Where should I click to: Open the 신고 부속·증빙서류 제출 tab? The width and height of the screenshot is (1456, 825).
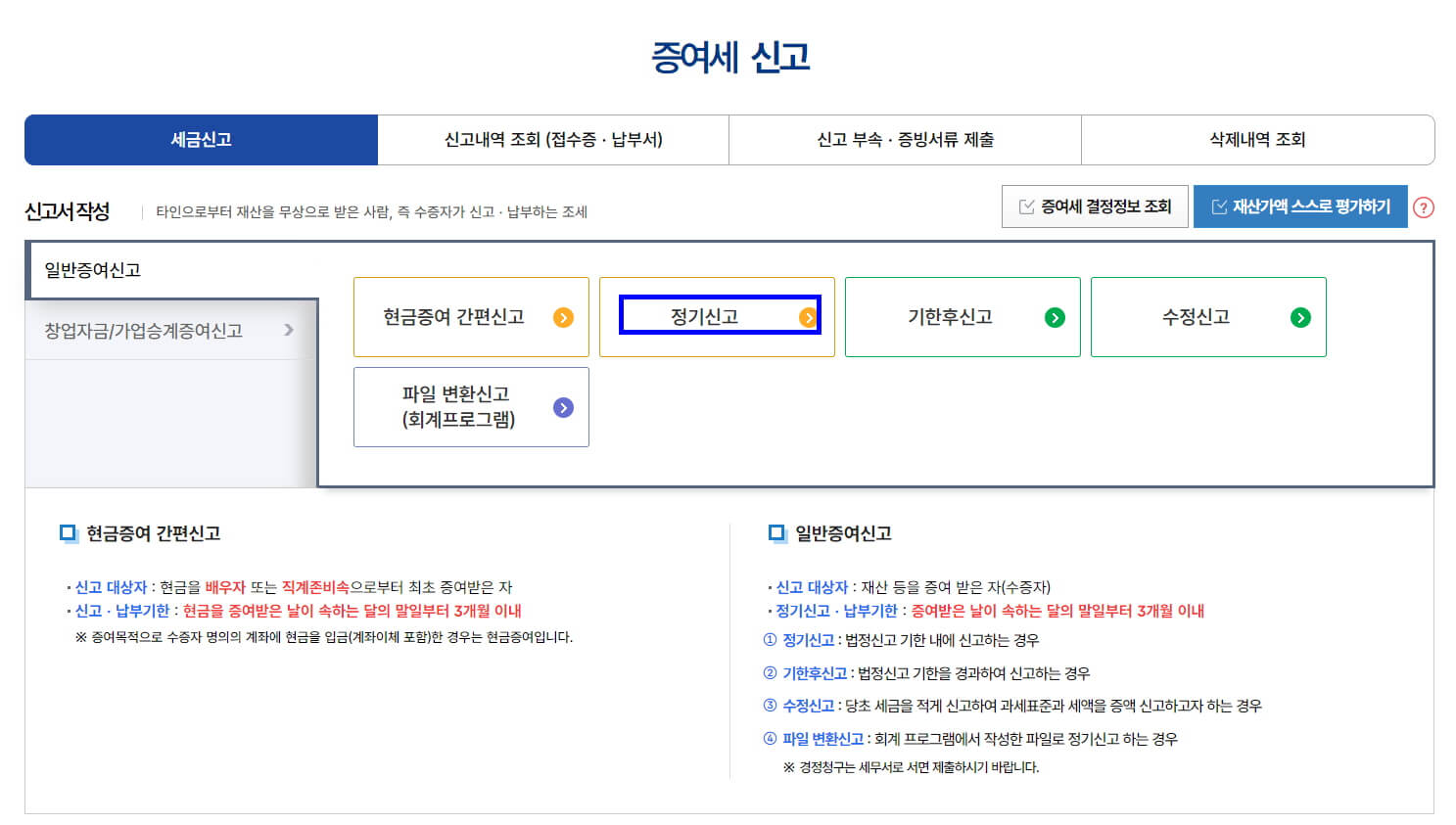point(906,140)
